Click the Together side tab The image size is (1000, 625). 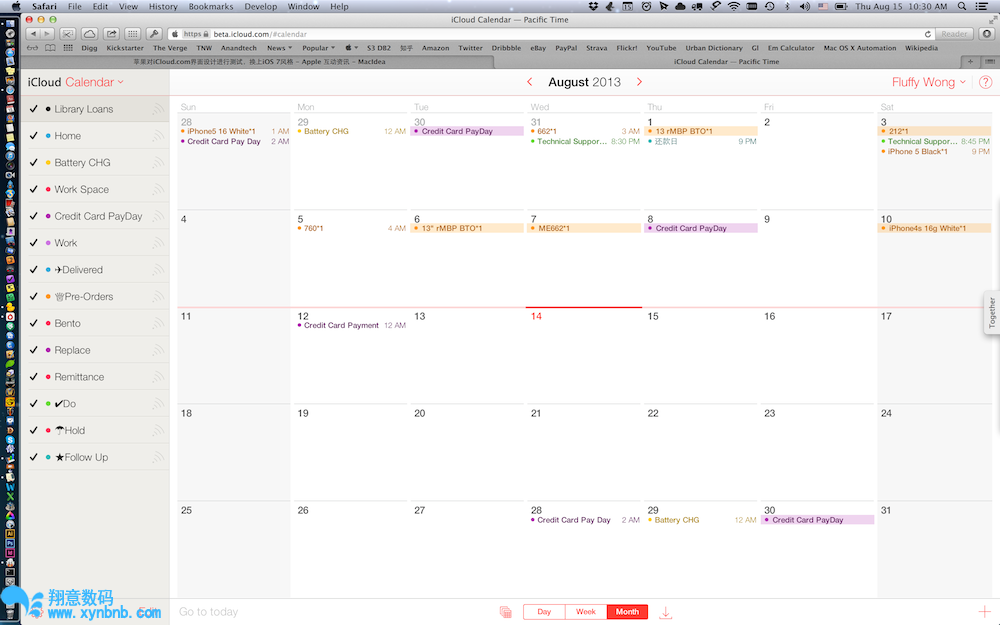[x=992, y=312]
